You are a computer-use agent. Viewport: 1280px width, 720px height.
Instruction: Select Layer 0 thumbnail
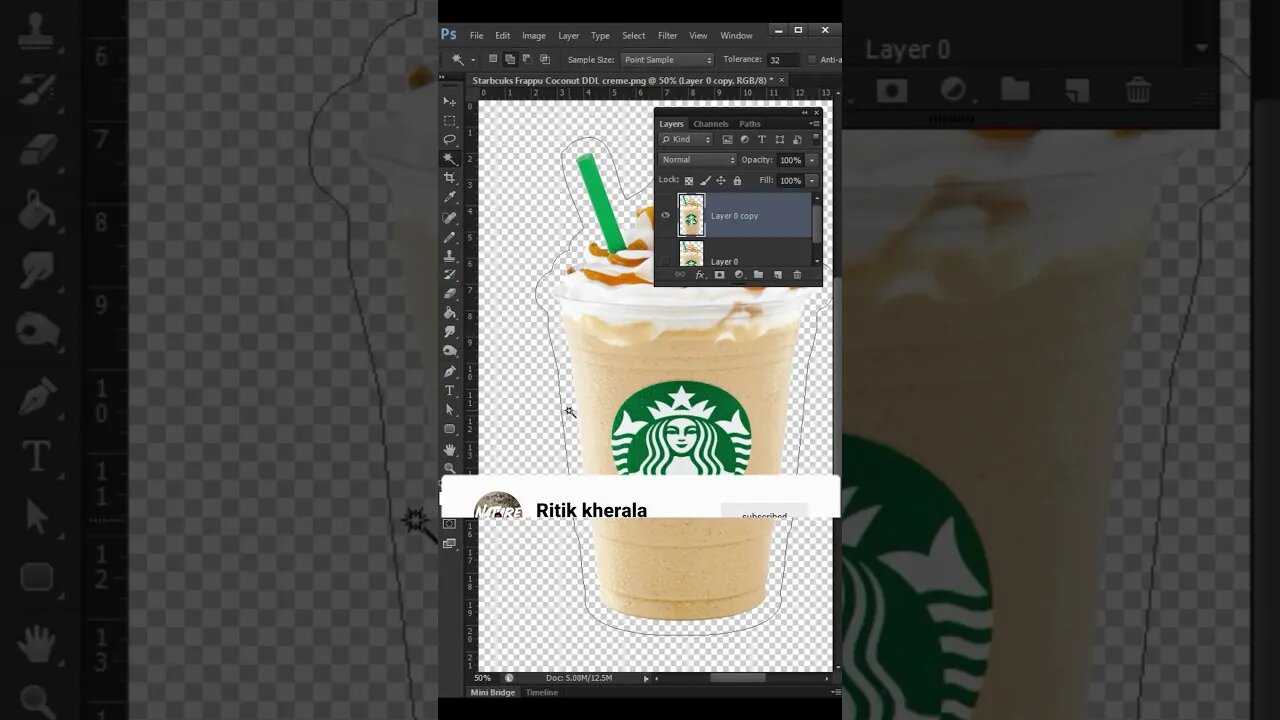click(x=691, y=254)
